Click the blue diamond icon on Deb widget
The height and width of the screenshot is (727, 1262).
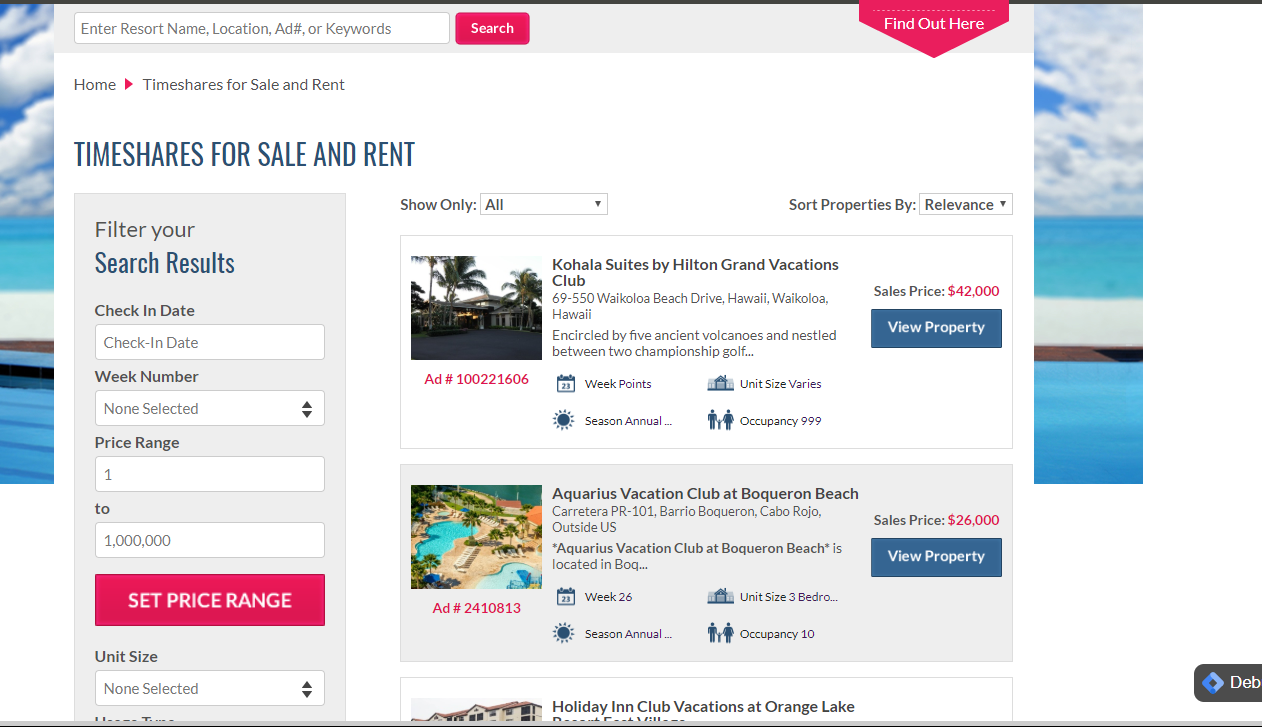[x=1213, y=682]
